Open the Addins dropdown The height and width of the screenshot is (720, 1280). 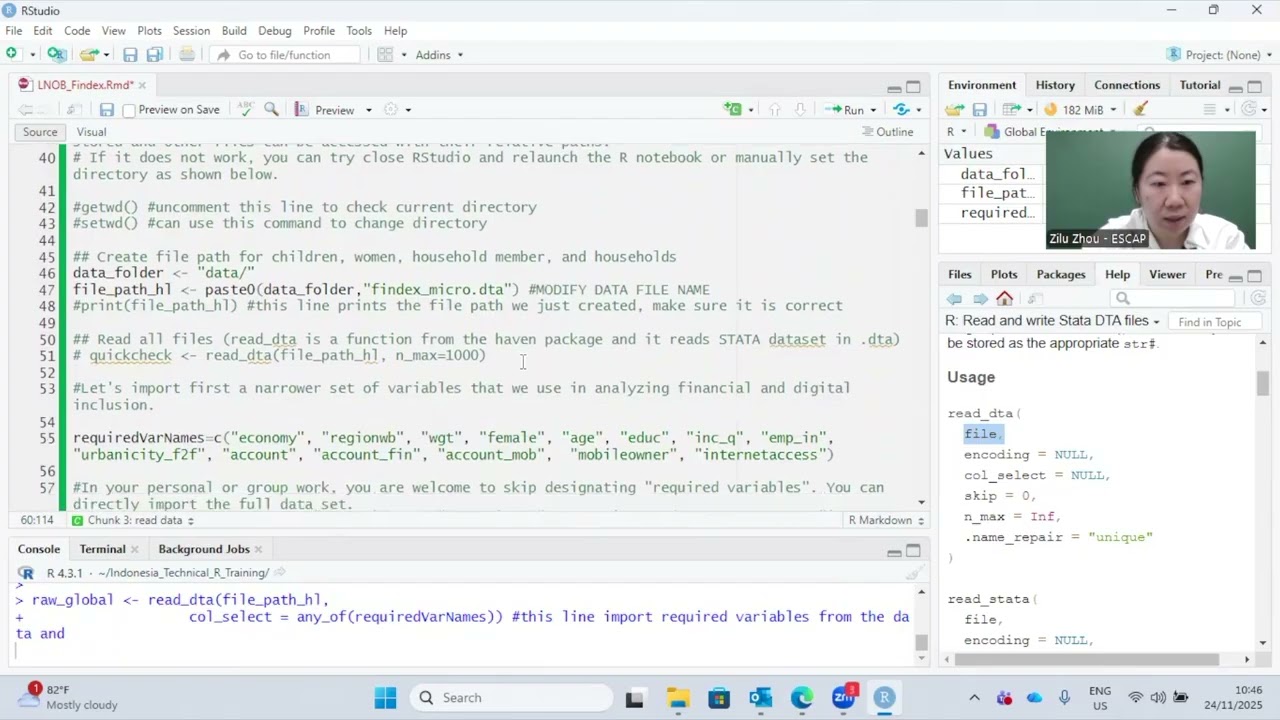pyautogui.click(x=439, y=55)
